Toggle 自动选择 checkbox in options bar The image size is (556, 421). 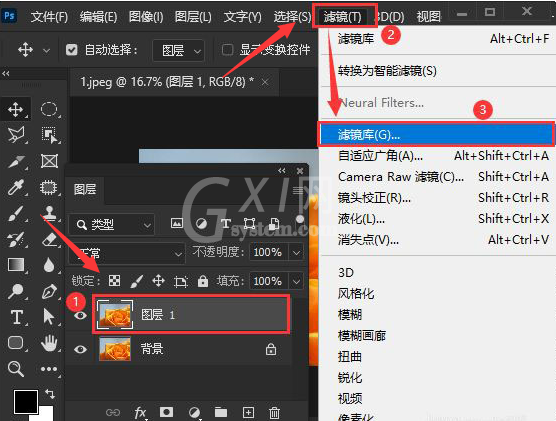tap(72, 50)
